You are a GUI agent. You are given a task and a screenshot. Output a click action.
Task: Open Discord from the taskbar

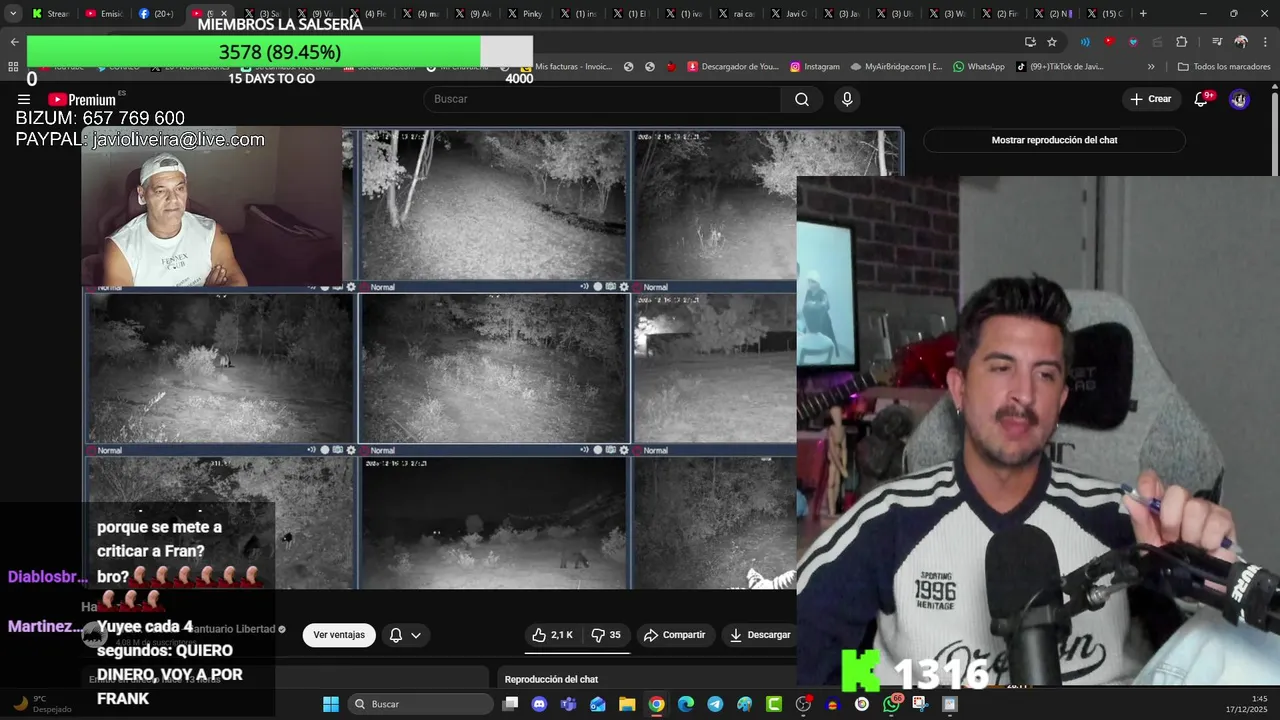point(540,704)
